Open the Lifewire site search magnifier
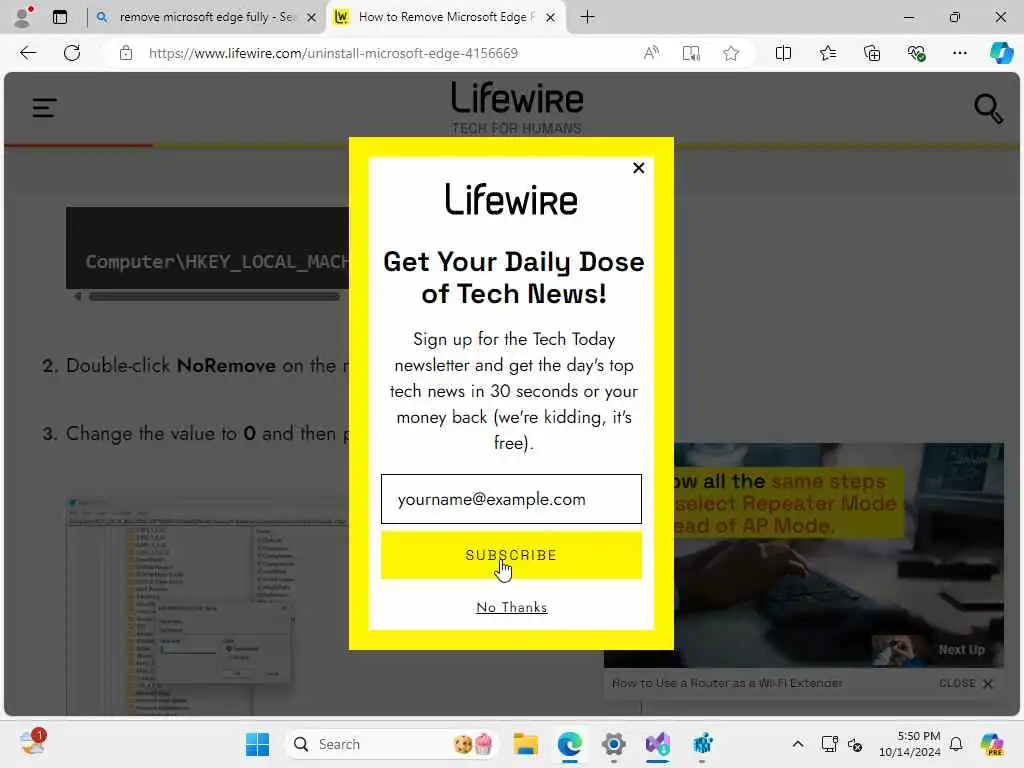 (x=988, y=108)
